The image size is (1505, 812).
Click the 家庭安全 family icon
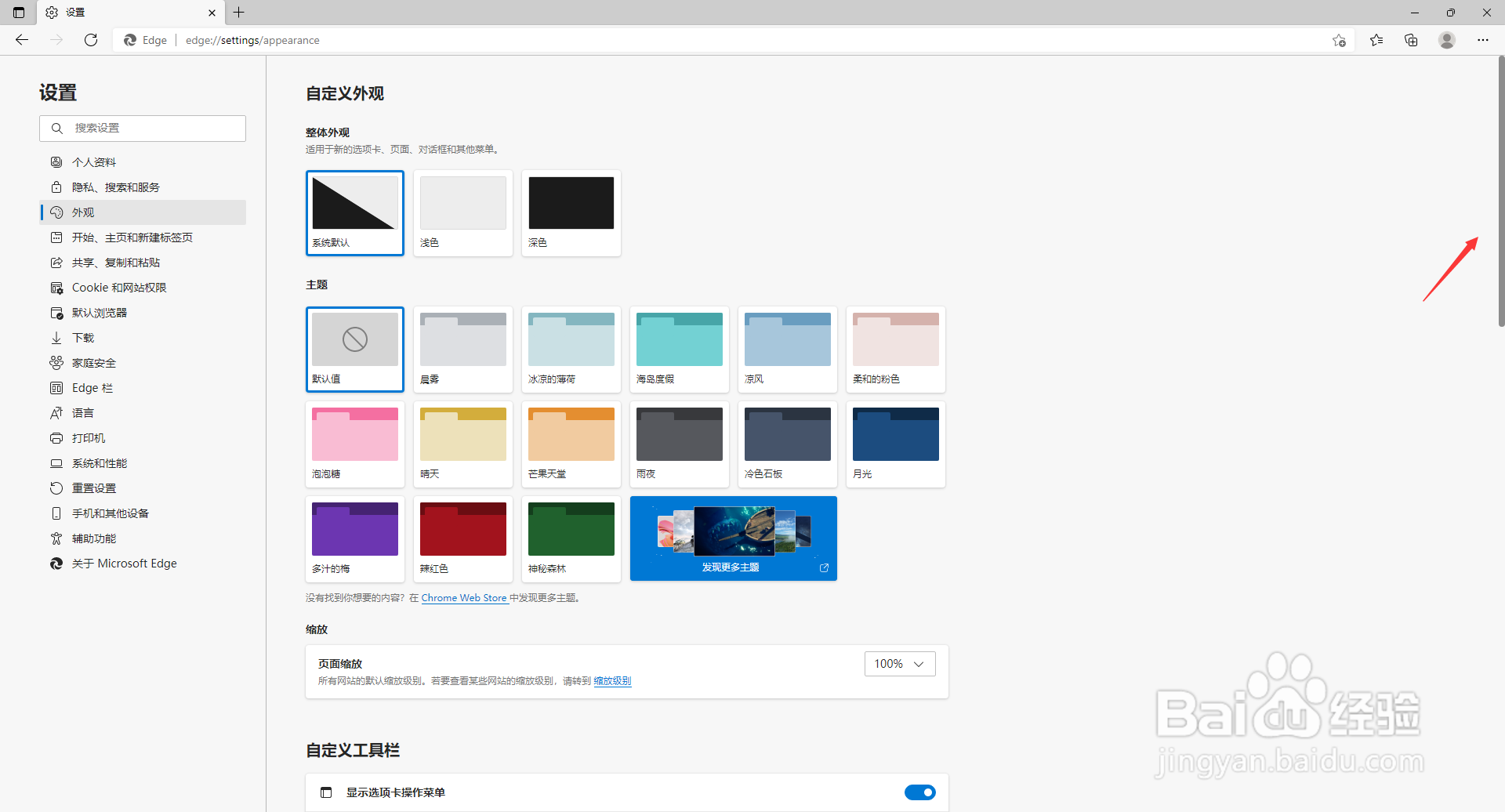[x=56, y=363]
